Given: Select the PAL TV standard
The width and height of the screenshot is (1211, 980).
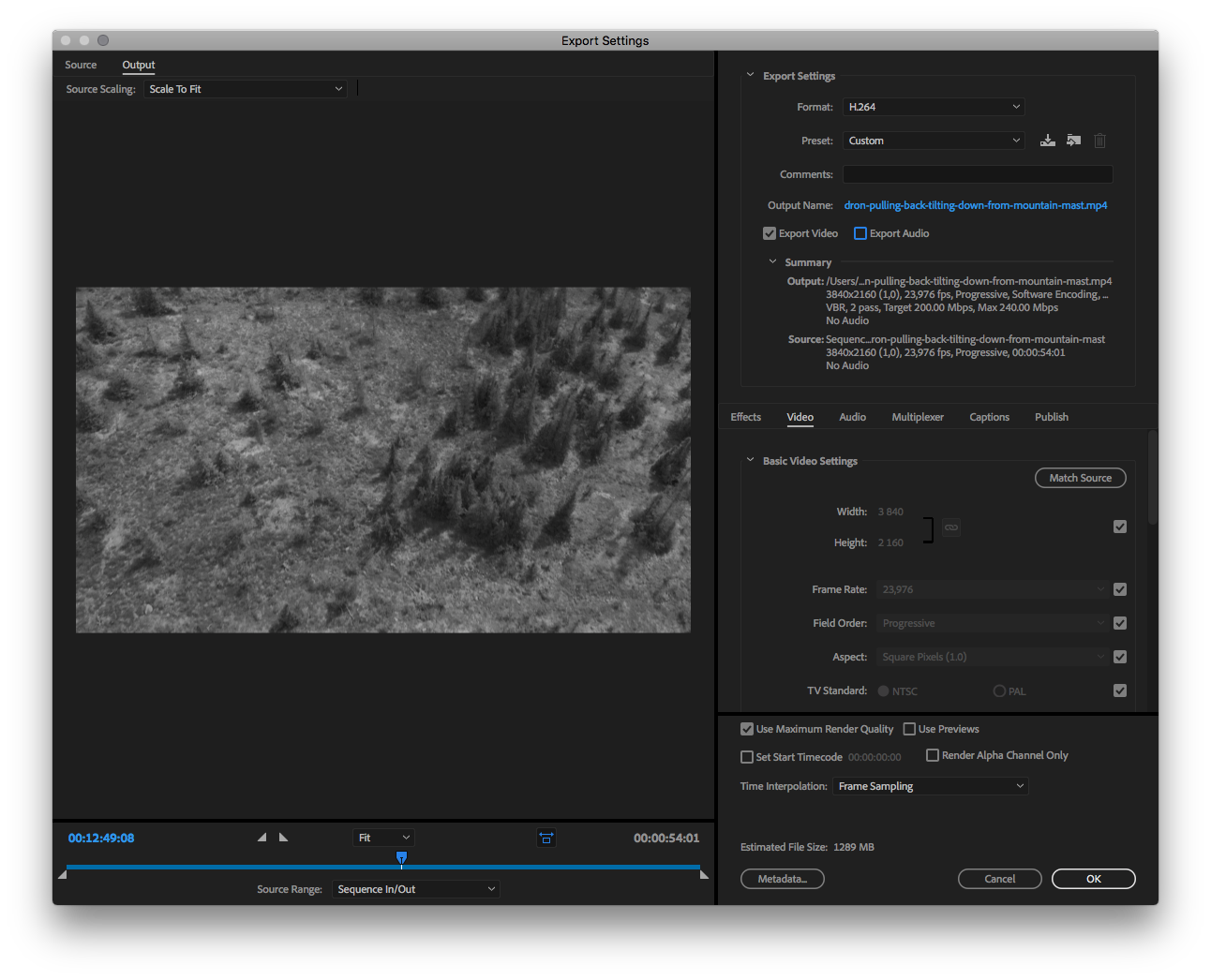Looking at the screenshot, I should tap(998, 690).
